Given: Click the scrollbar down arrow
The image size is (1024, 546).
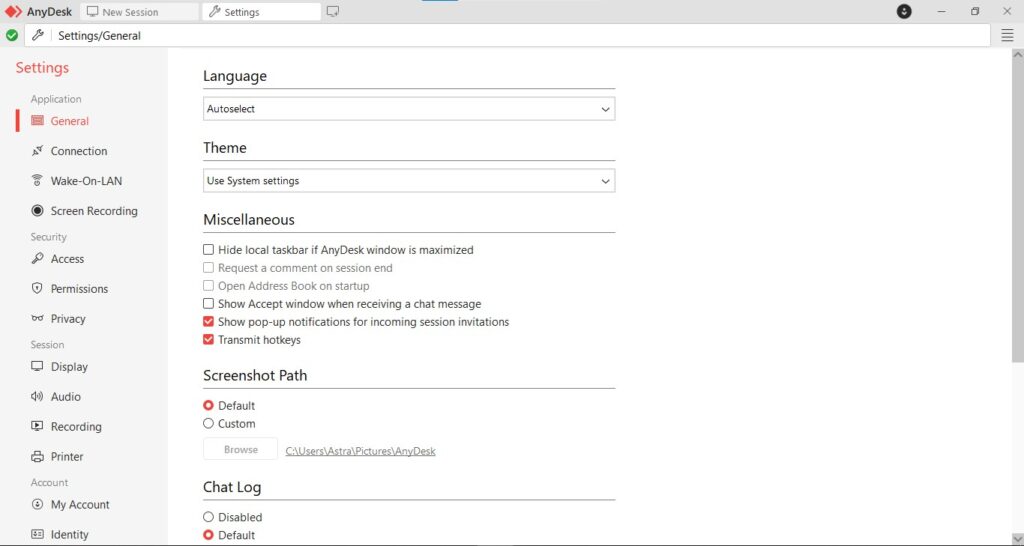Looking at the screenshot, I should (1017, 539).
